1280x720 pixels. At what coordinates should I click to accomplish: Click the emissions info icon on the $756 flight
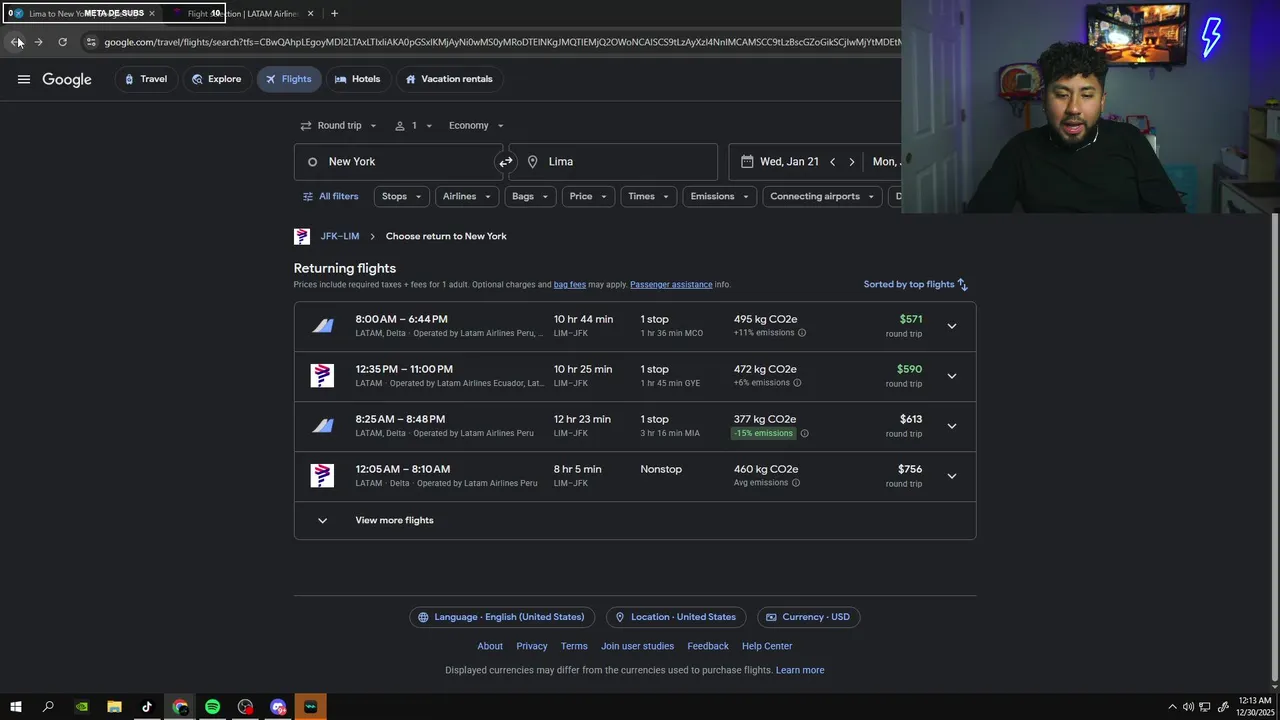[796, 483]
